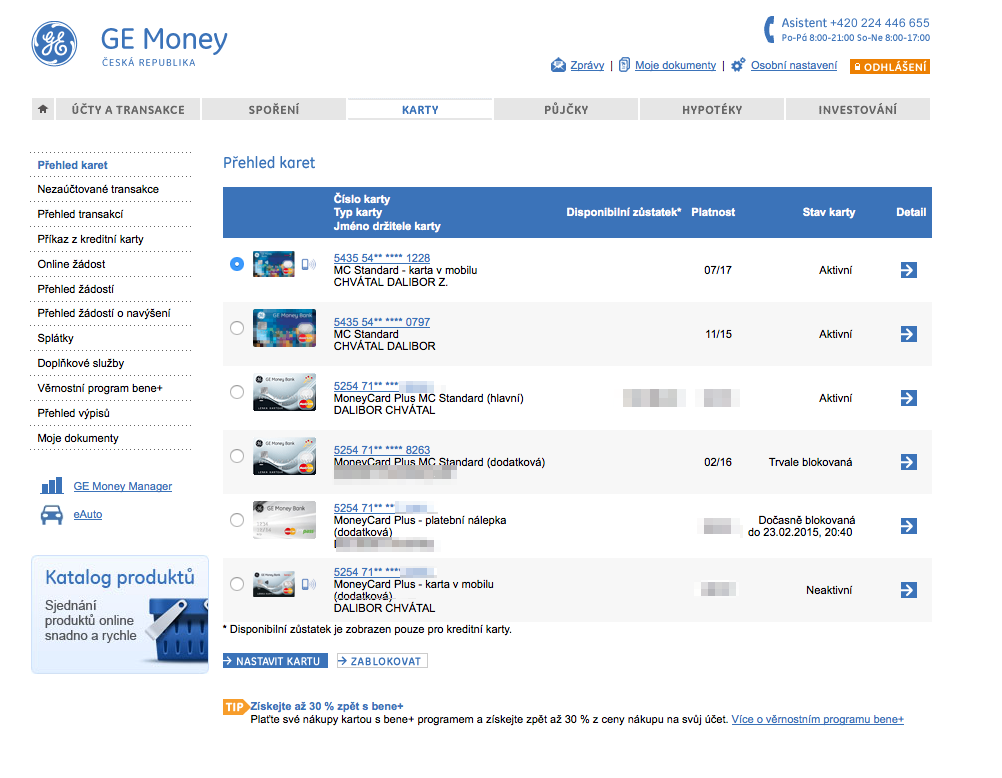Open the Moje dokumenty header link
This screenshot has width=1002, height=778.
pyautogui.click(x=675, y=65)
